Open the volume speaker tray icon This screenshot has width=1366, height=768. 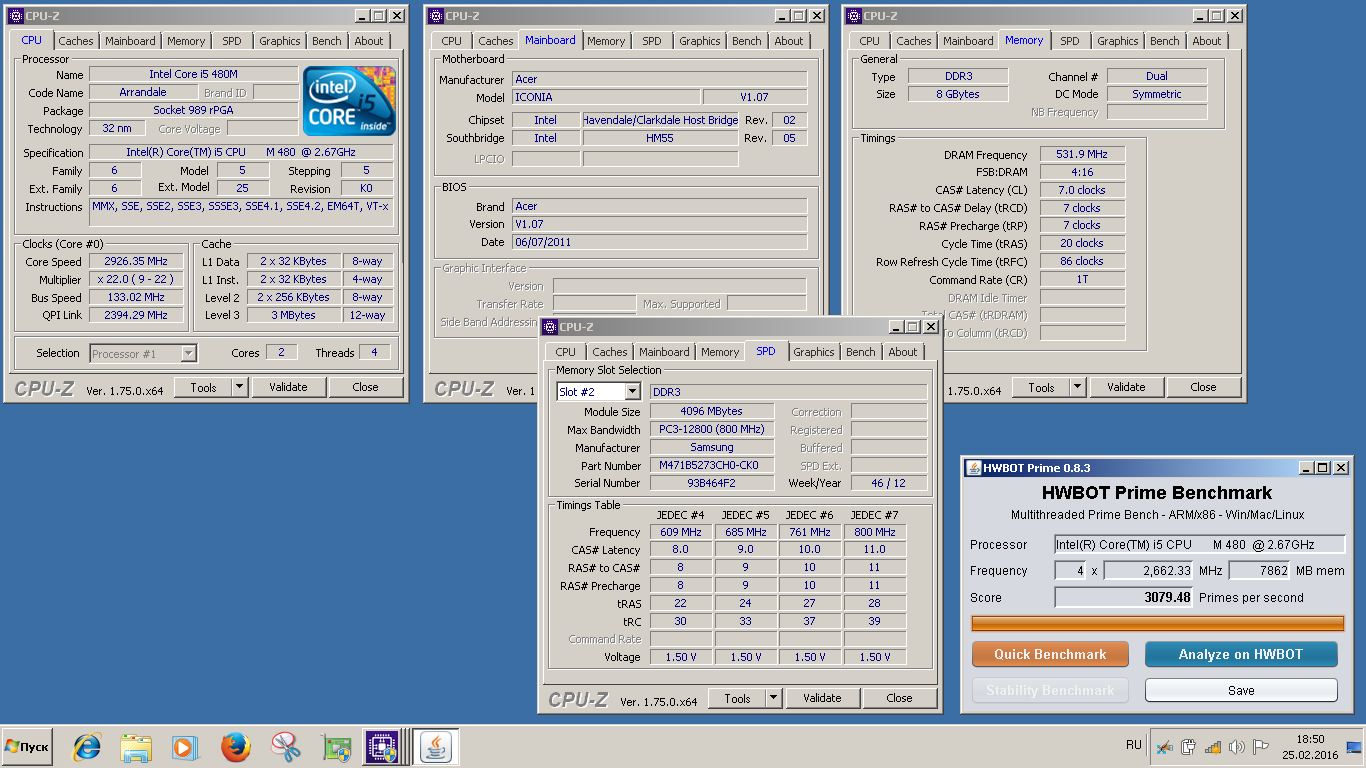click(x=1237, y=747)
